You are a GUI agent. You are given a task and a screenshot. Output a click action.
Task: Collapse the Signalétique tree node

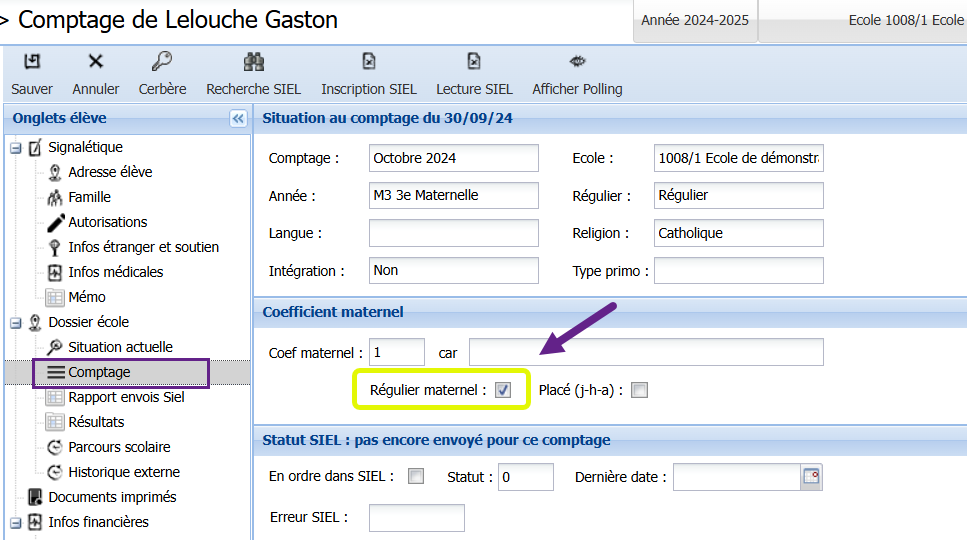point(15,148)
